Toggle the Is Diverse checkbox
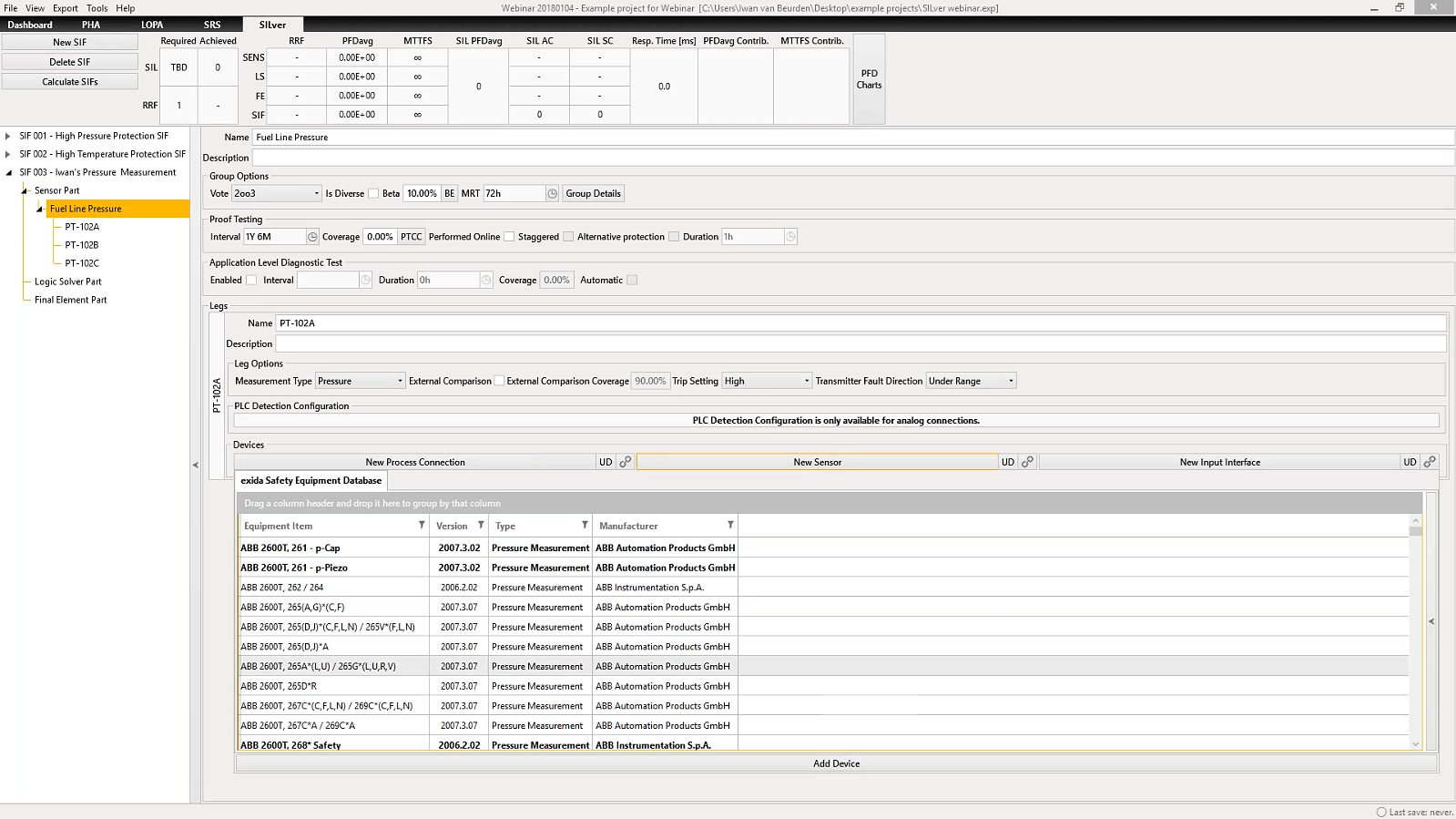Screen dimensions: 1456x819 point(373,193)
